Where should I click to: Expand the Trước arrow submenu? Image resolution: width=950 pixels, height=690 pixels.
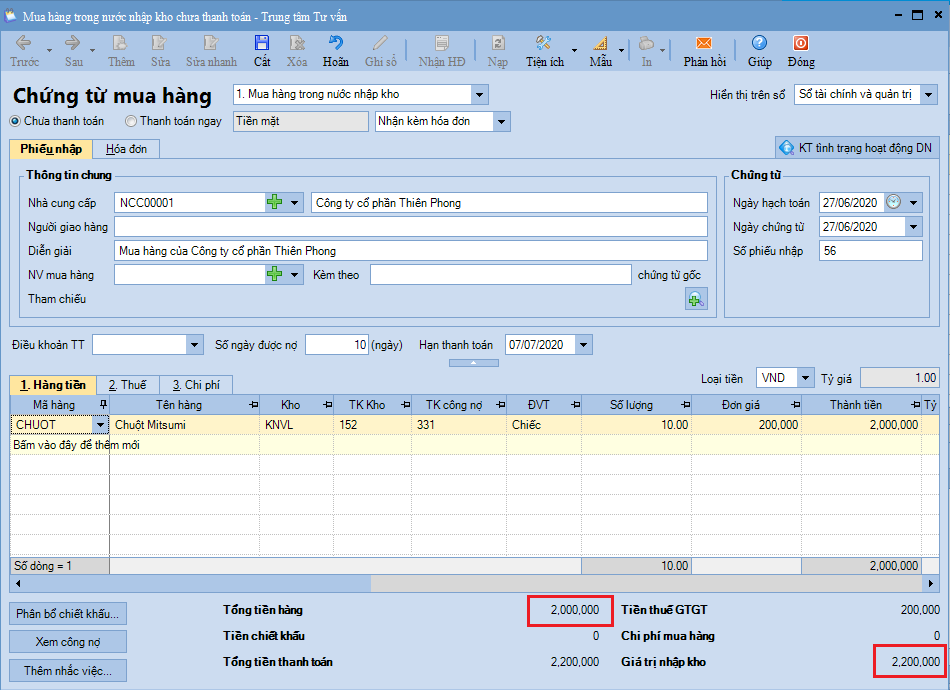(50, 50)
